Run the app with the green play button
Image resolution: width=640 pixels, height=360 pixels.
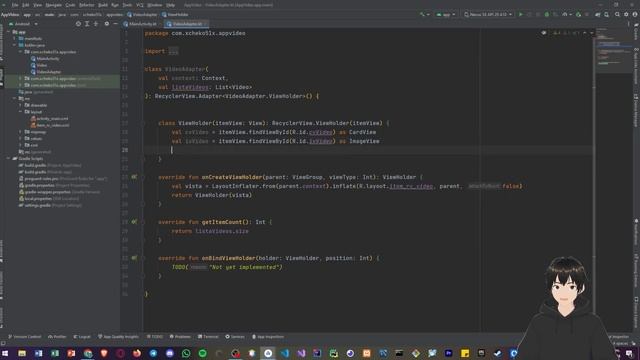520,14
